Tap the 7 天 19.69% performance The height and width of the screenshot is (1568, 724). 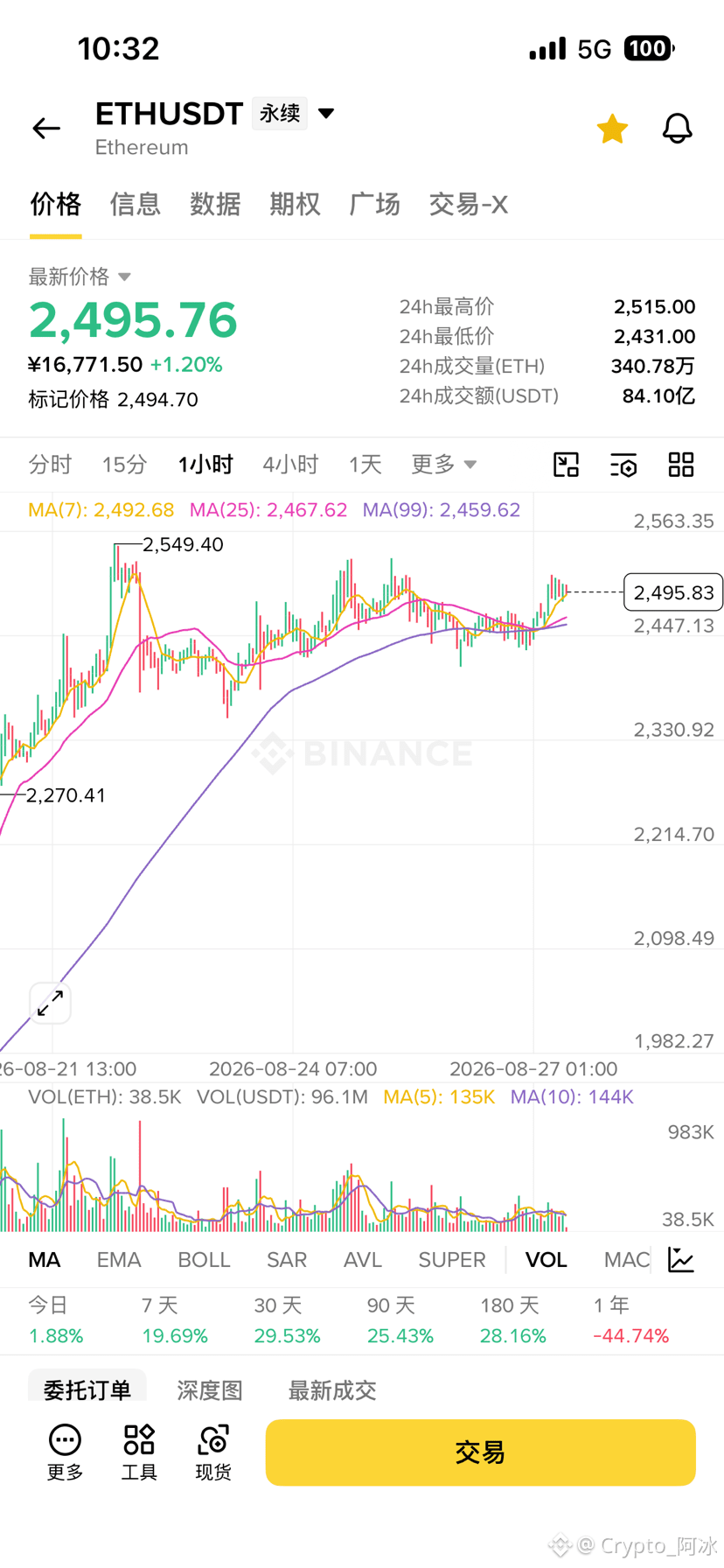point(175,1320)
